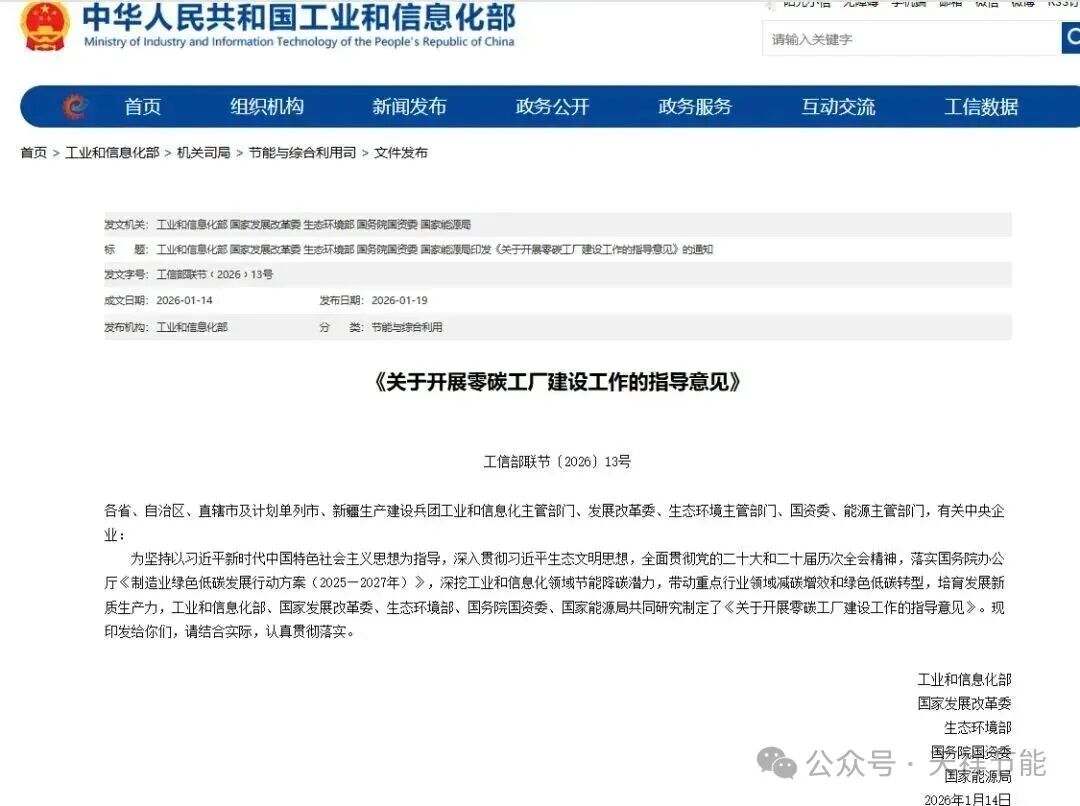Select the 发布日期 2026-01-19 value
Viewport: 1080px width, 806px height.
(x=399, y=300)
